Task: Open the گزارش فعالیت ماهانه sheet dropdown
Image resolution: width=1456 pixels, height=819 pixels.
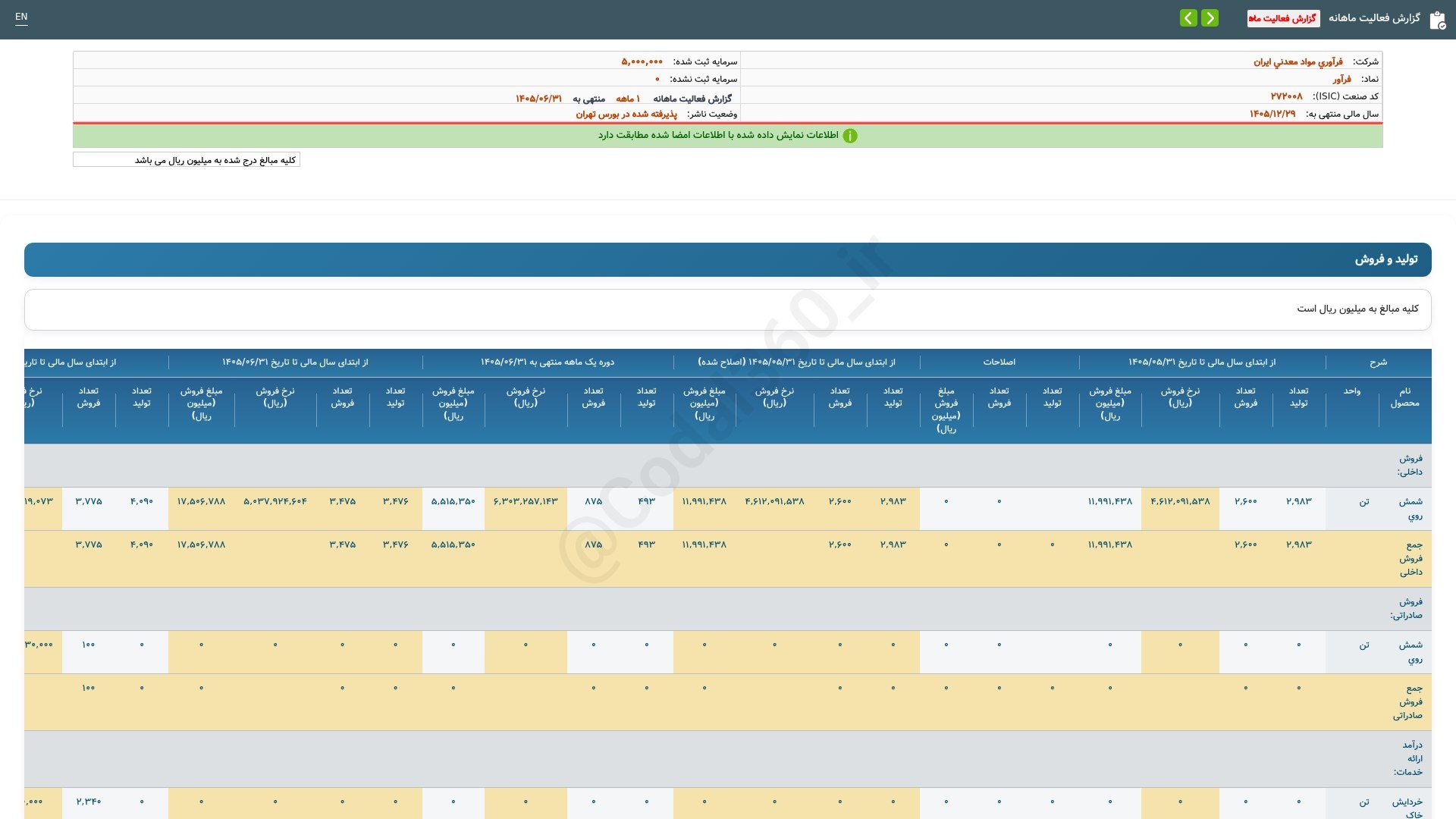Action: click(x=1283, y=18)
